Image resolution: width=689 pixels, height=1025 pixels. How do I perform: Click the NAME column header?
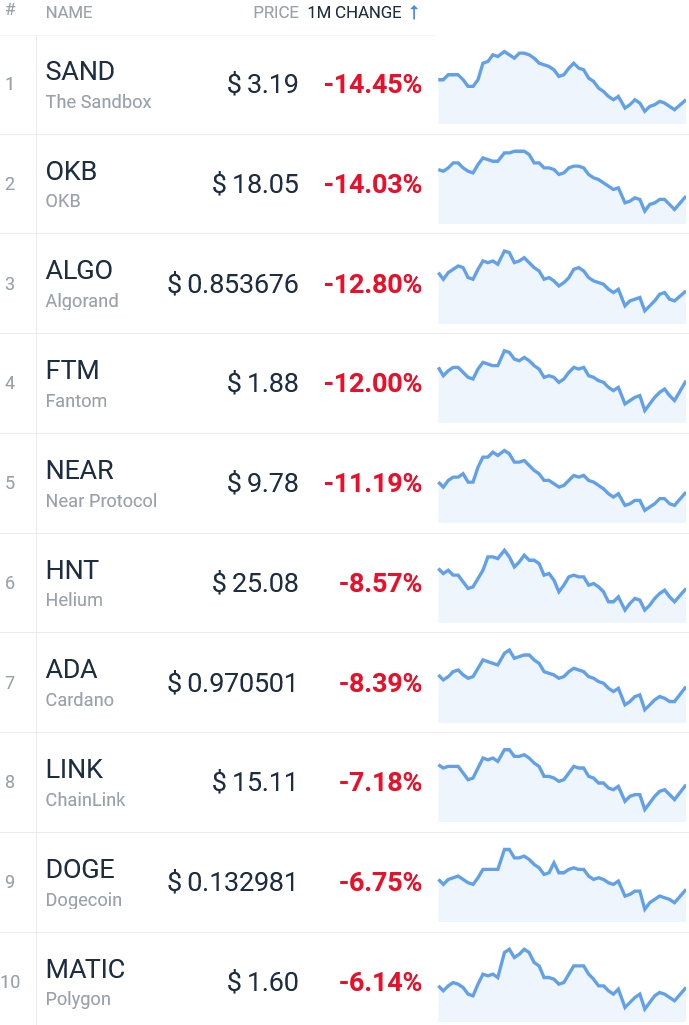click(x=69, y=12)
